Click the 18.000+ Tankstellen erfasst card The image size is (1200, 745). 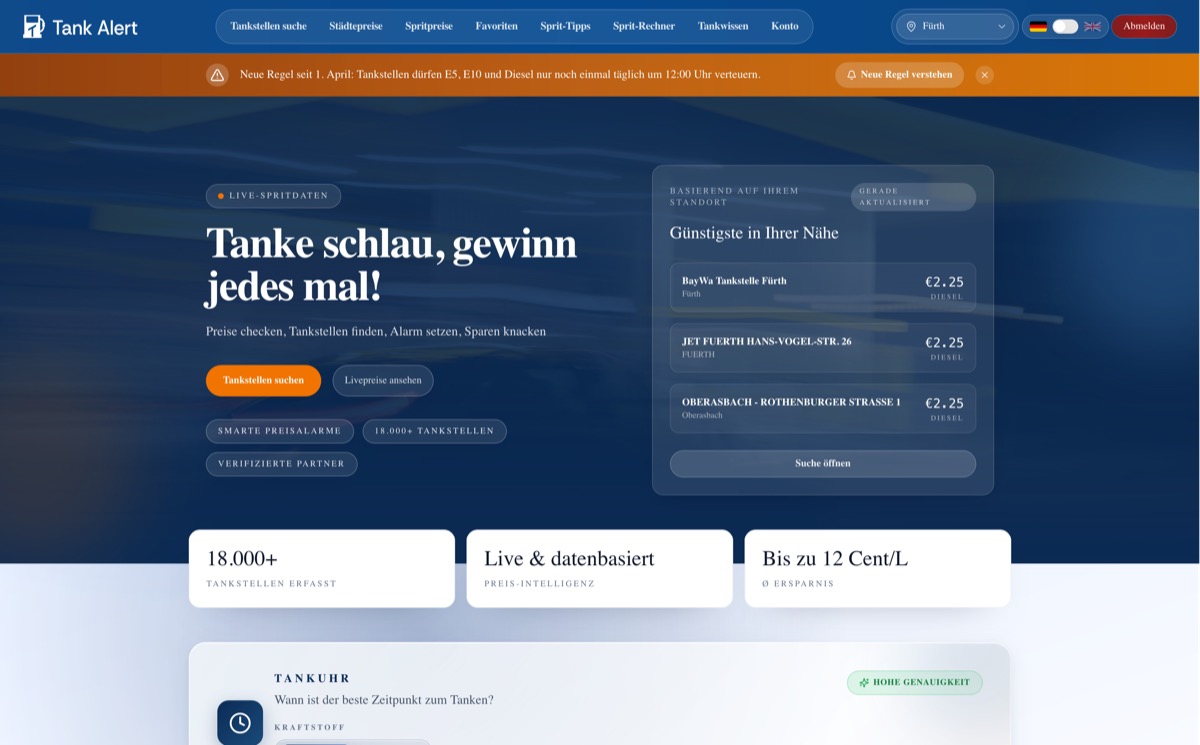[x=322, y=568]
